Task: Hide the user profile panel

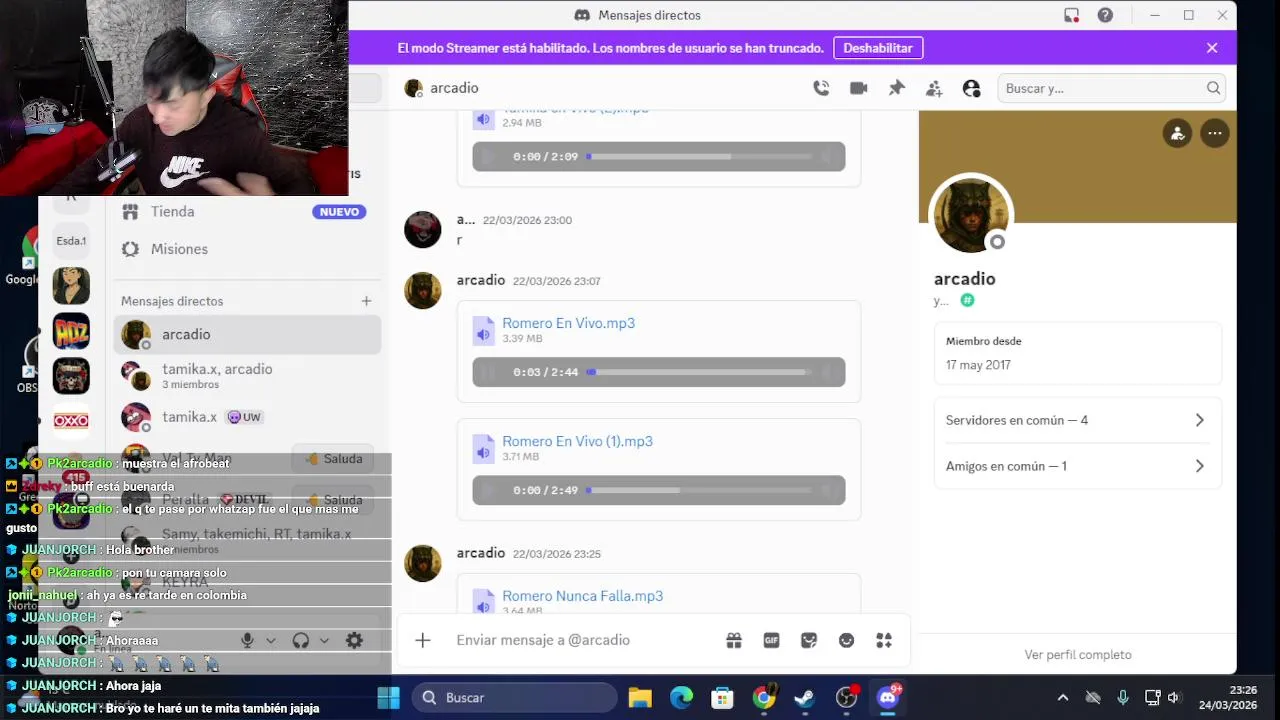Action: [971, 88]
